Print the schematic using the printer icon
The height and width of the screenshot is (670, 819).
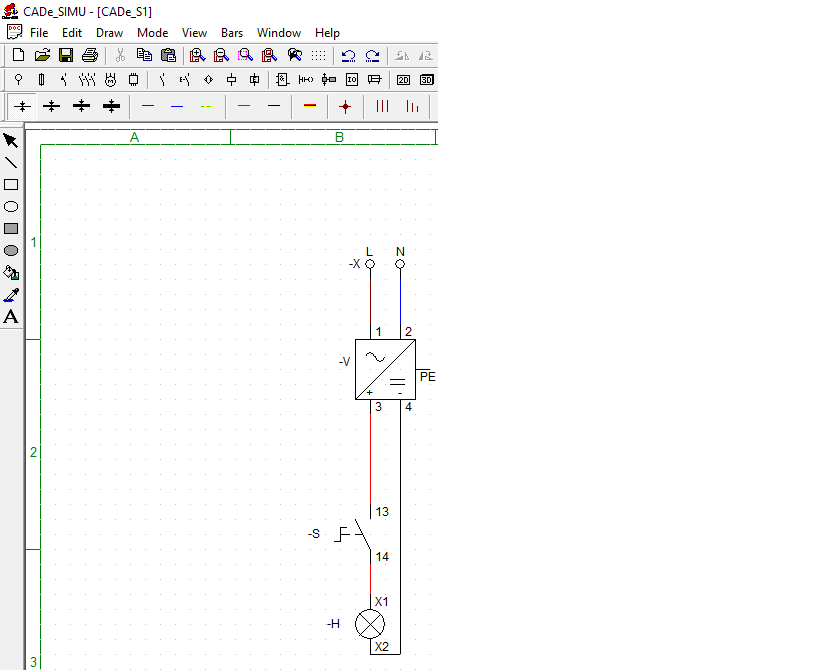click(90, 55)
